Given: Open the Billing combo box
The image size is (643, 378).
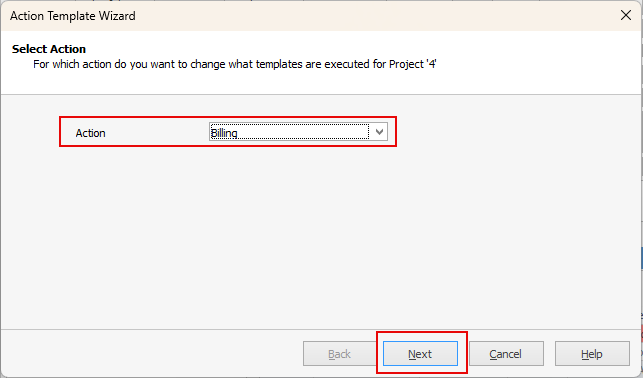Looking at the screenshot, I should tap(298, 132).
